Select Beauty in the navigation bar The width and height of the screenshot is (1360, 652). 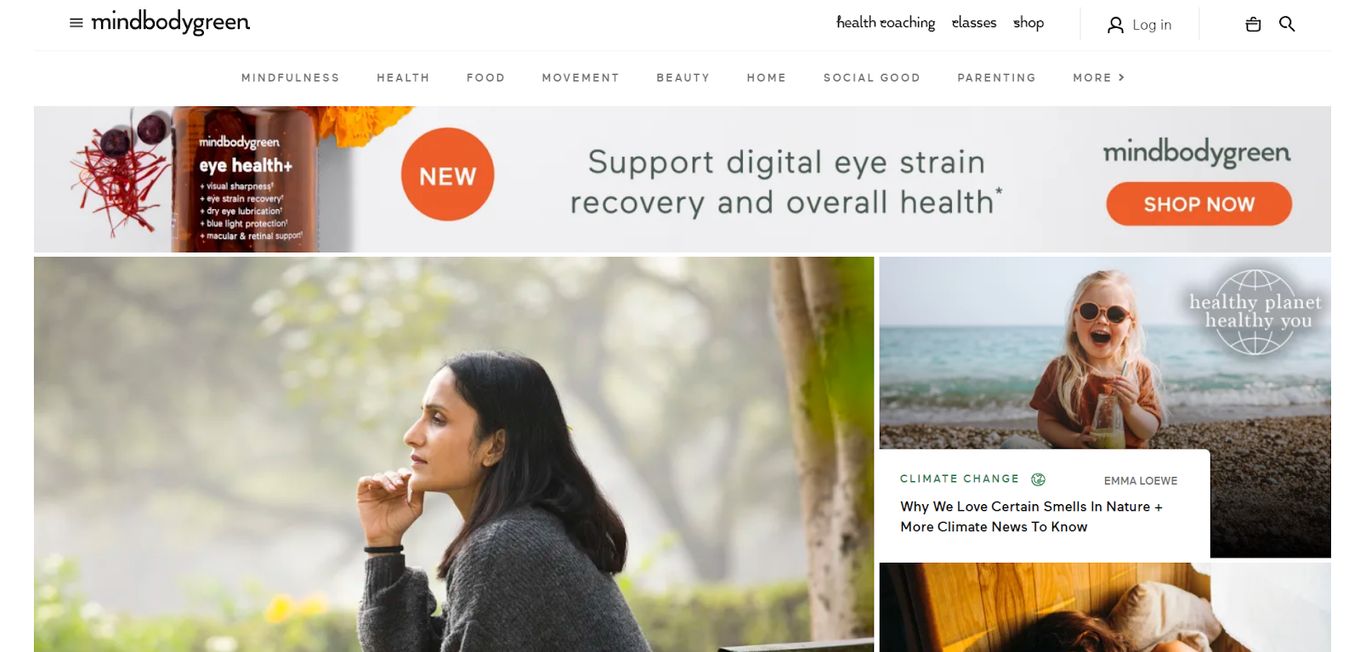click(x=683, y=77)
